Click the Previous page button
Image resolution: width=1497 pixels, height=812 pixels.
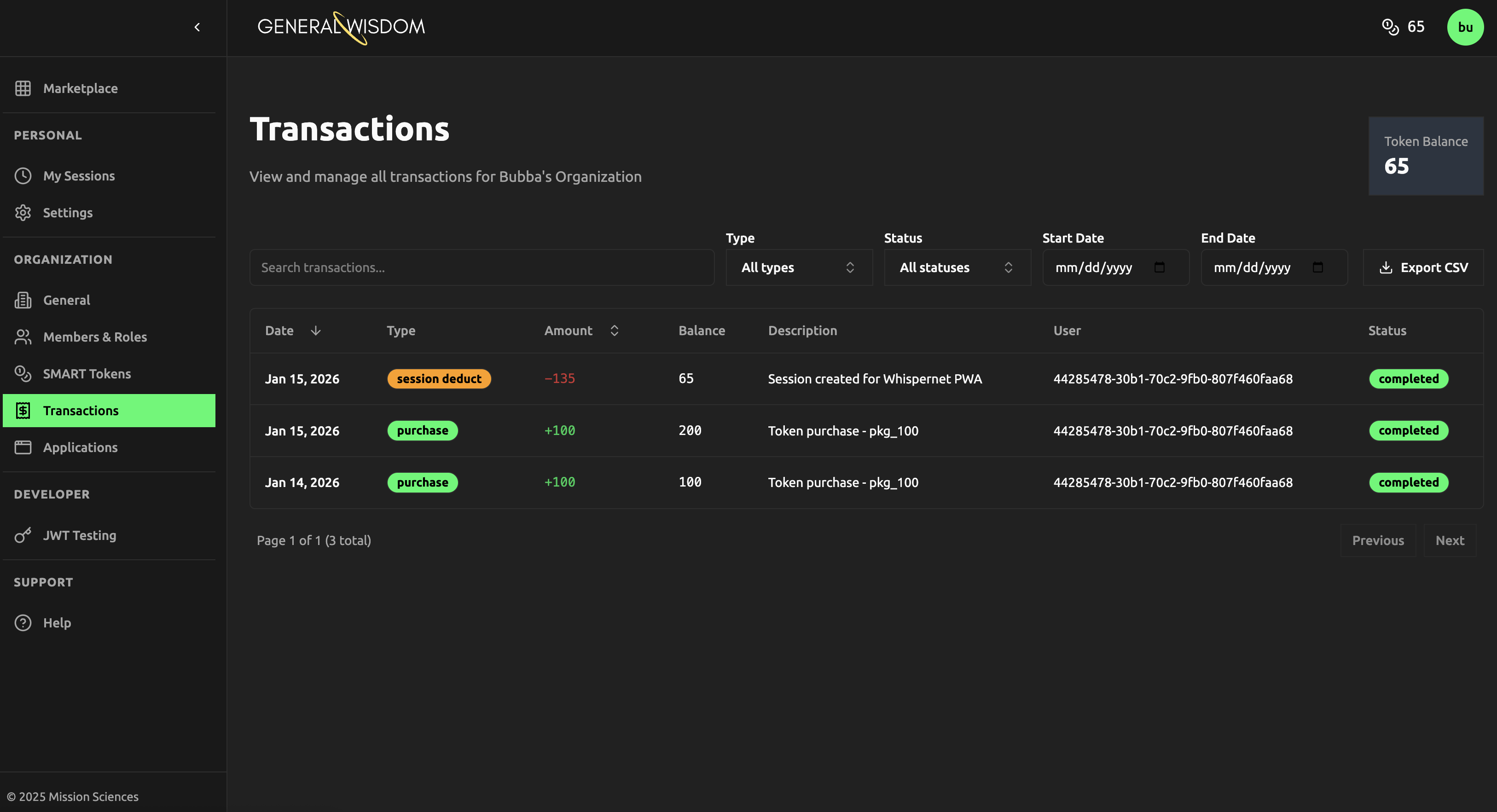pos(1378,540)
